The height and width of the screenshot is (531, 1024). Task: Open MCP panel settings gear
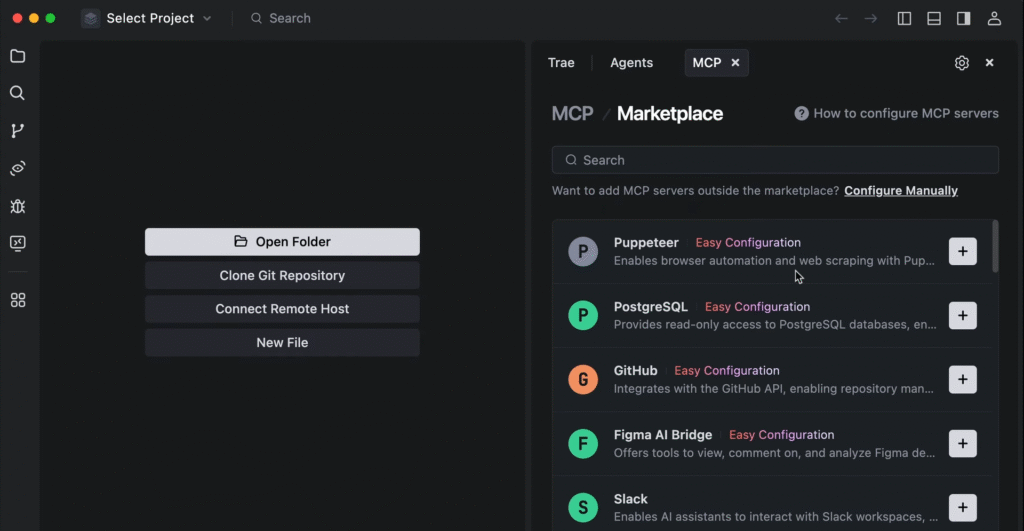coord(961,63)
